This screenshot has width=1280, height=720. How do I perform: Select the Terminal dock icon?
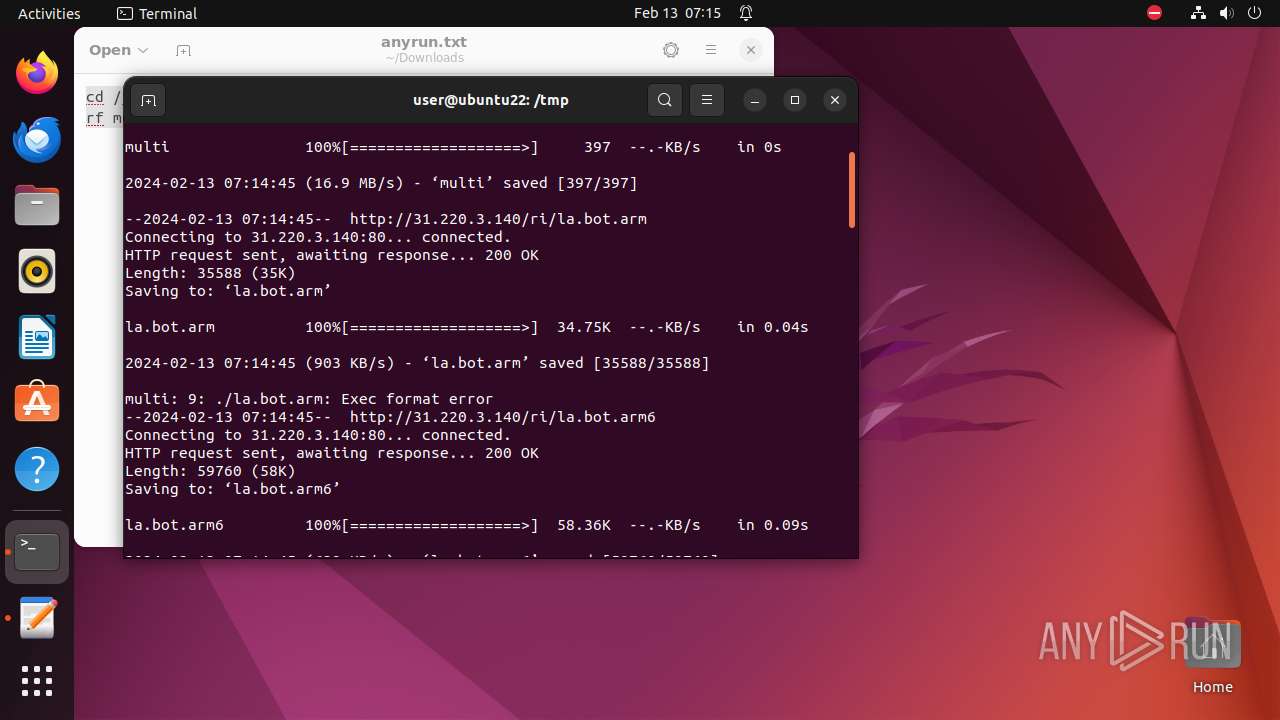pyautogui.click(x=37, y=552)
